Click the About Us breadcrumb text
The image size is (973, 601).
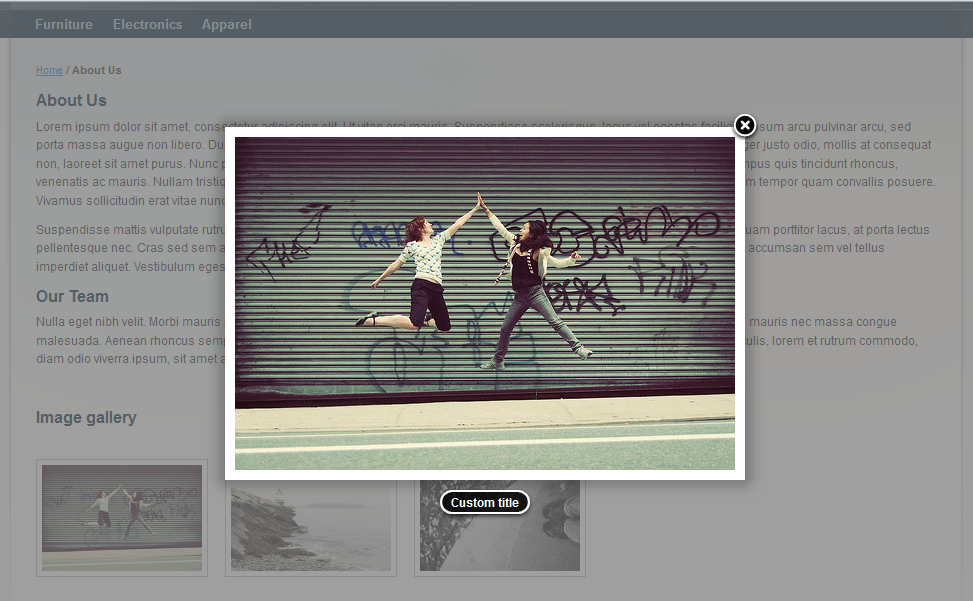click(96, 70)
